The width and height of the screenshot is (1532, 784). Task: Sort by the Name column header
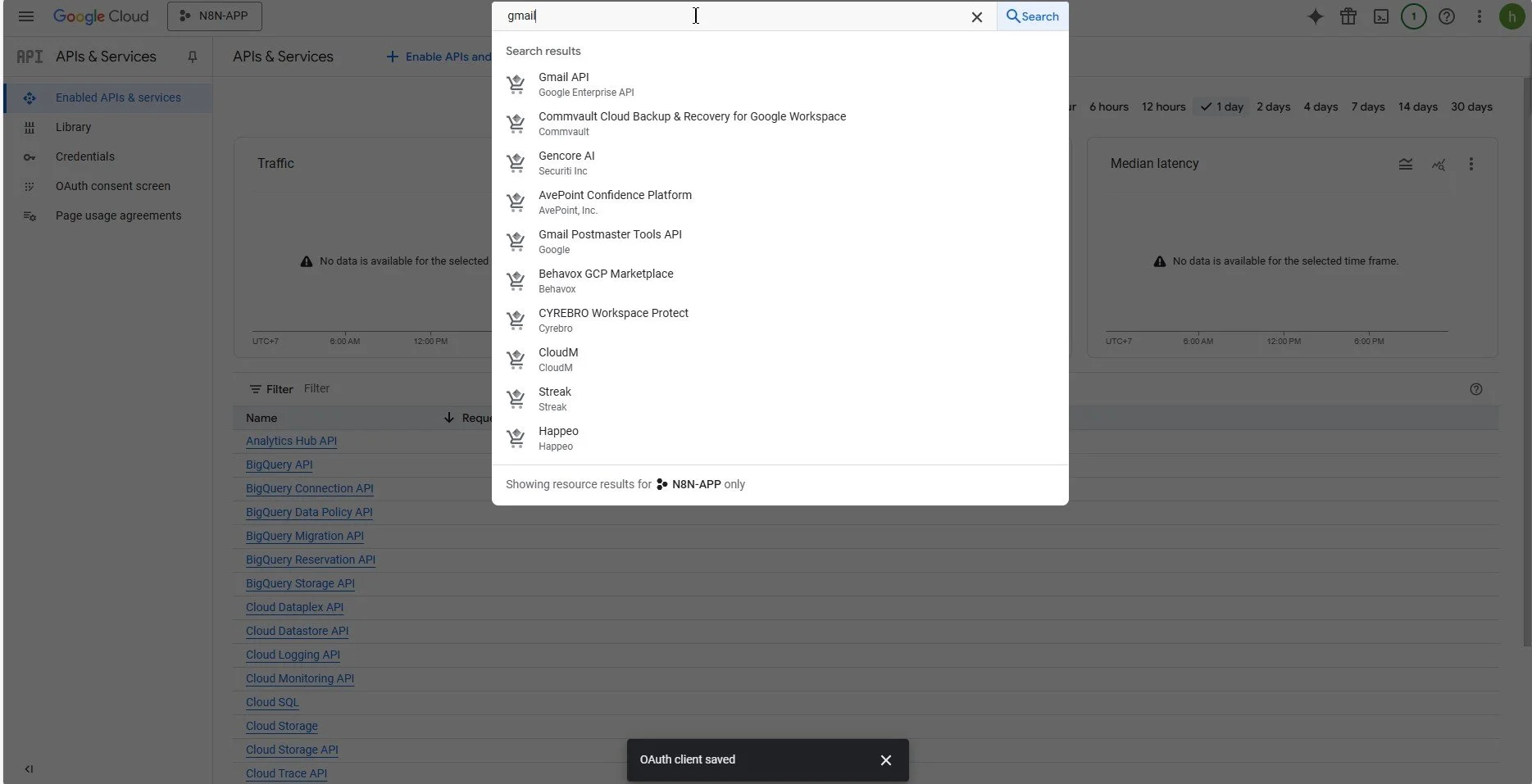click(261, 418)
